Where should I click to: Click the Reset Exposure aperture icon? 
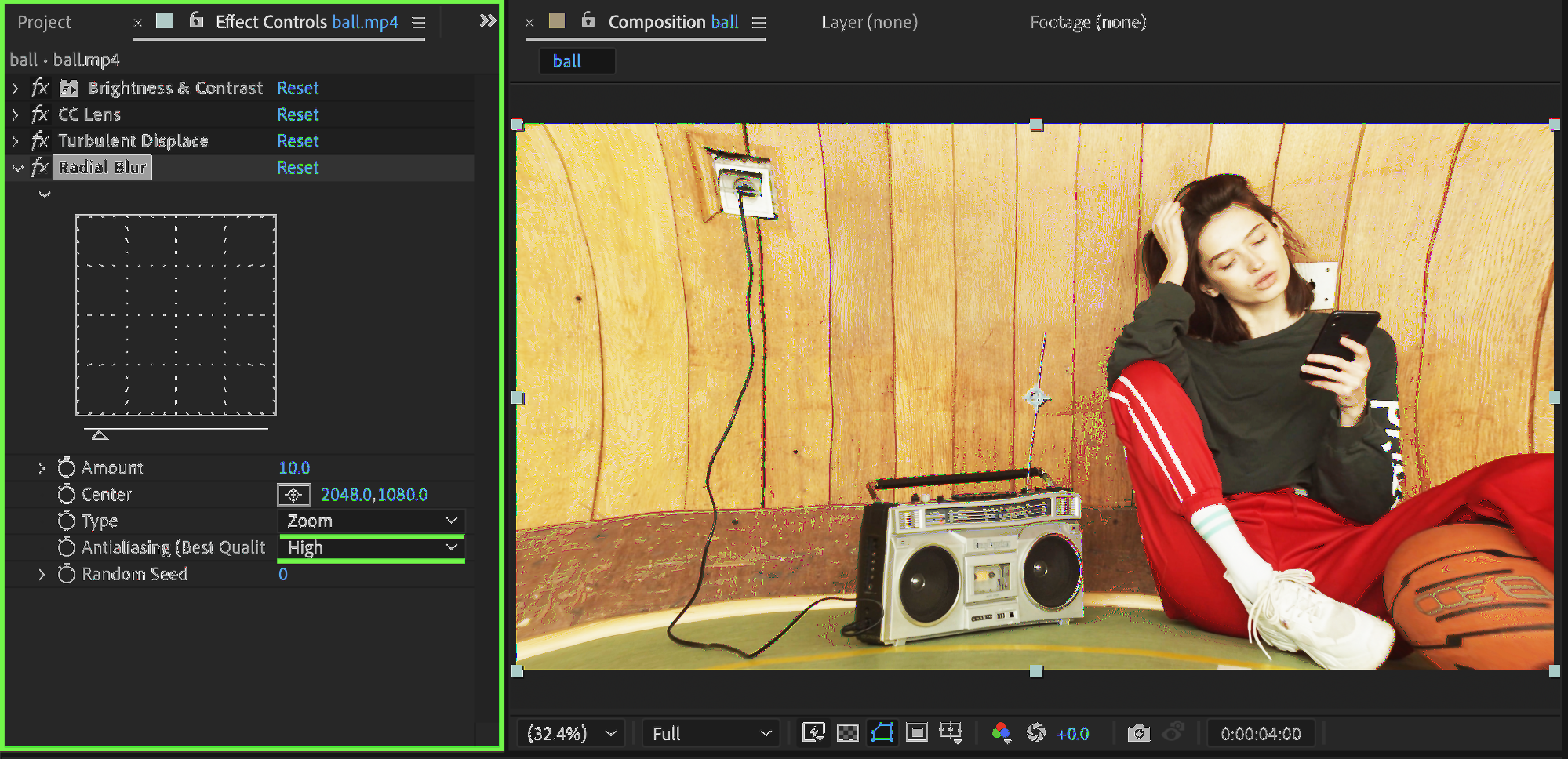(1036, 733)
